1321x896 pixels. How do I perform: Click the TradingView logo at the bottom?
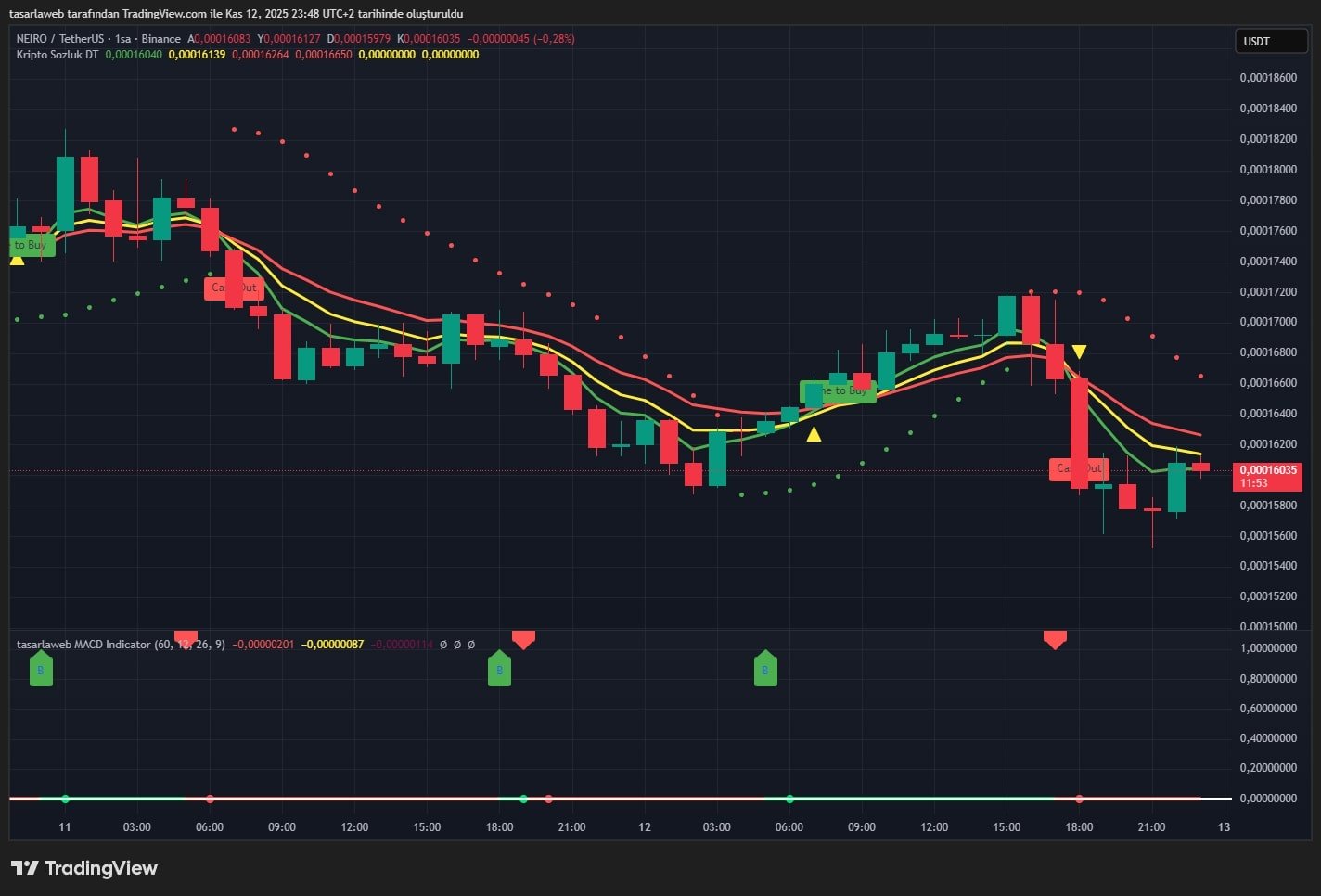coord(84,868)
